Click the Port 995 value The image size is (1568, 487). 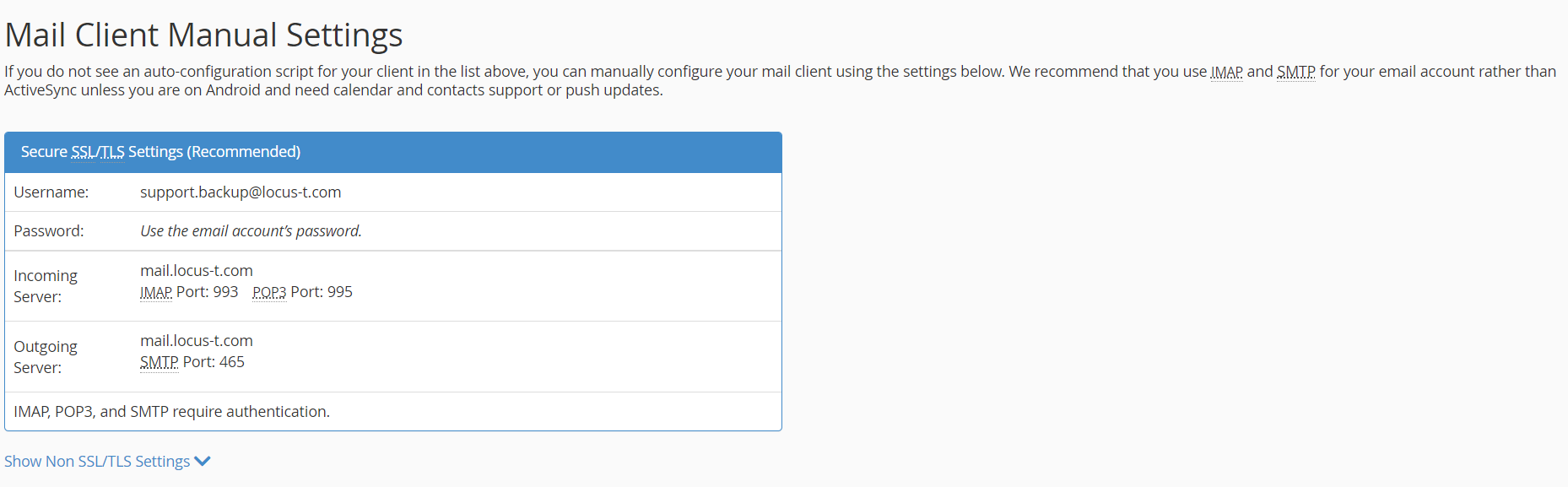[x=322, y=292]
